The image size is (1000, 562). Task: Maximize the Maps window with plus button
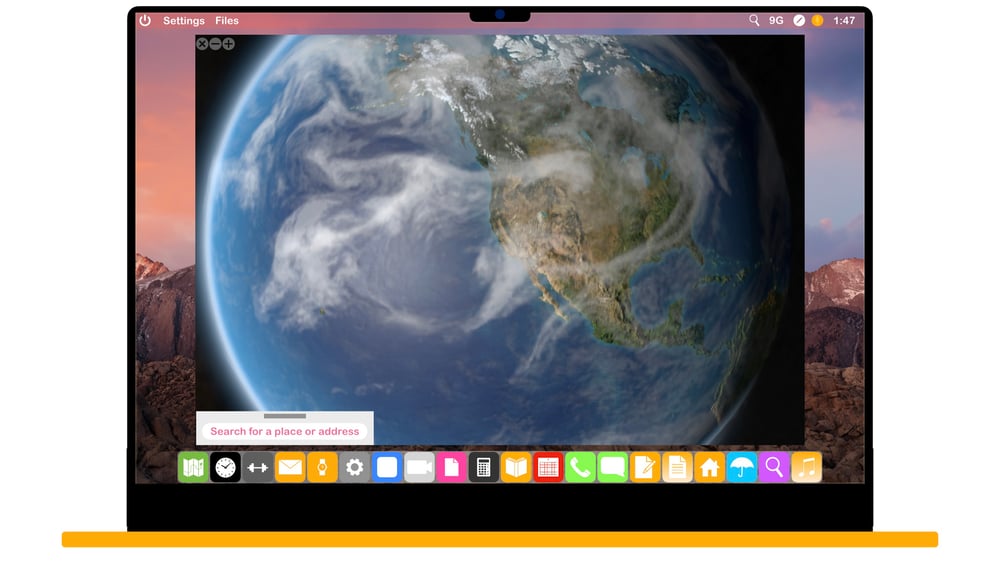(229, 44)
